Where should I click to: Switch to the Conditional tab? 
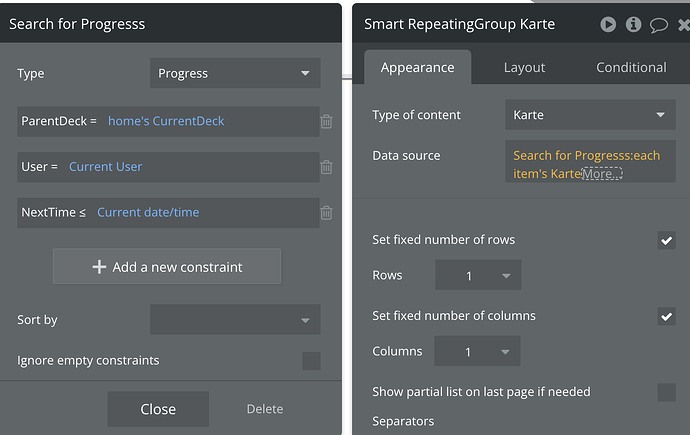[631, 68]
